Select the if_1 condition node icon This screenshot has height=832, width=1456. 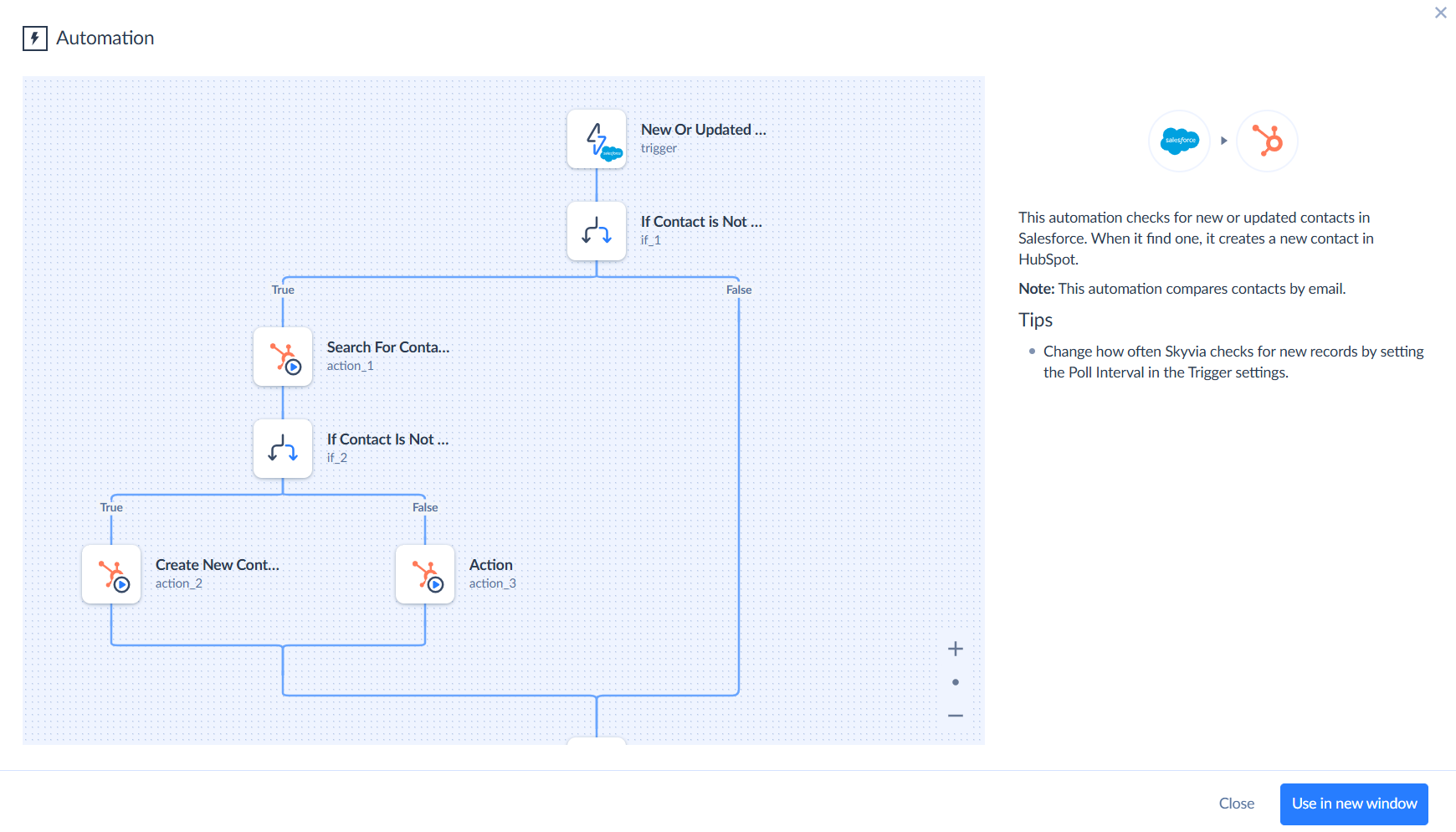(x=596, y=231)
